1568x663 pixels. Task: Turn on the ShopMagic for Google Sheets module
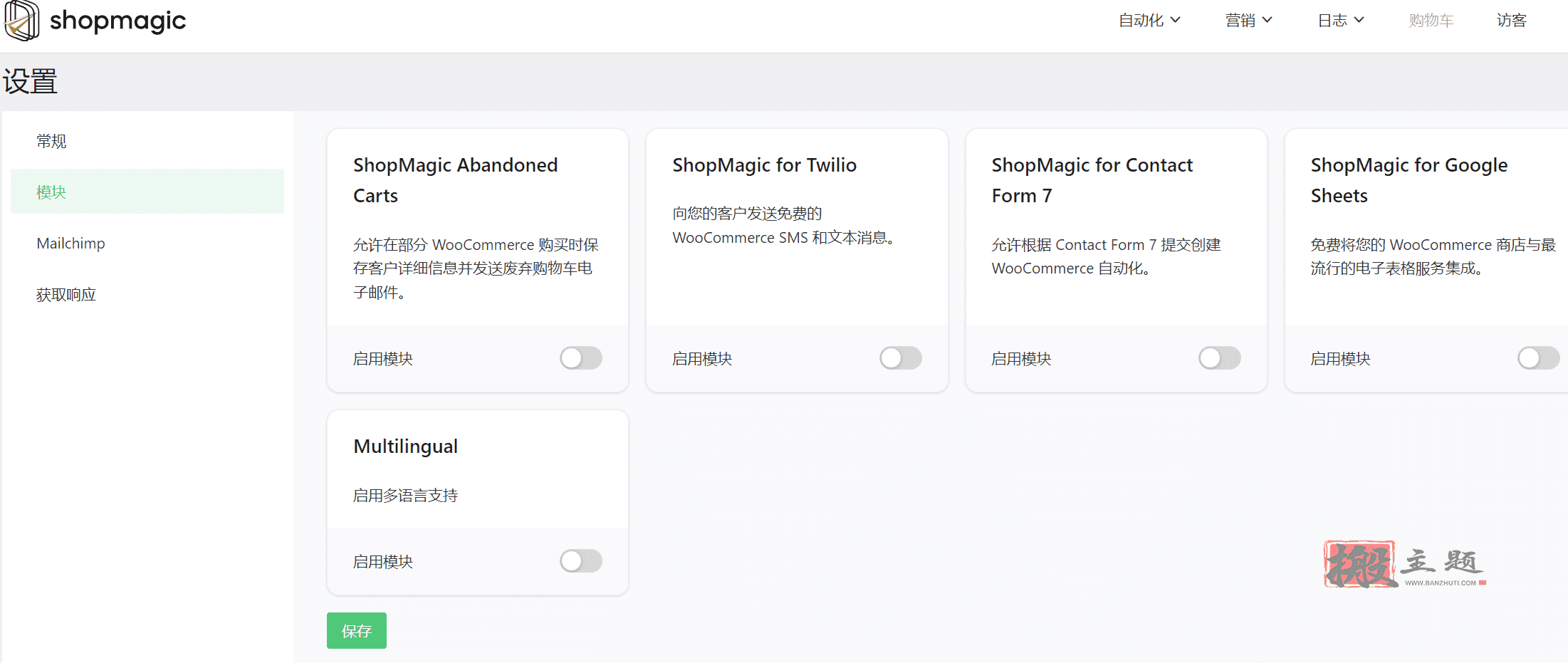[x=1539, y=358]
